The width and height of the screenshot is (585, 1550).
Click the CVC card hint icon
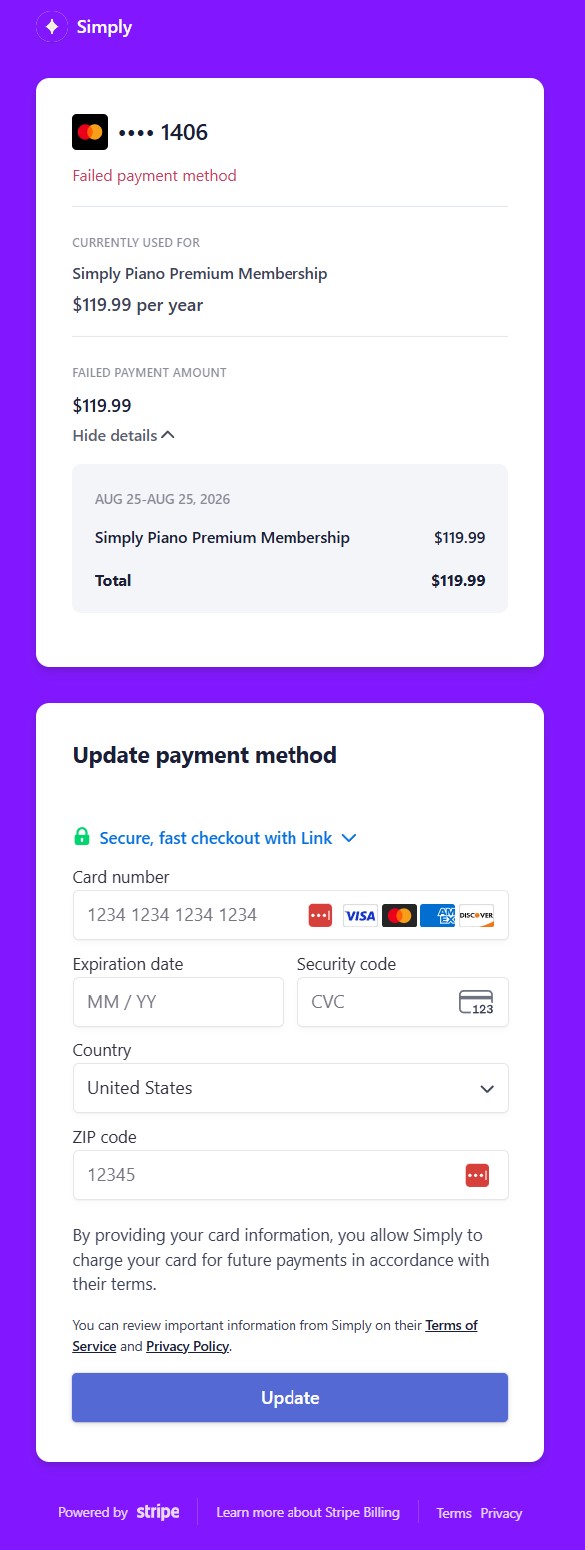[476, 1002]
